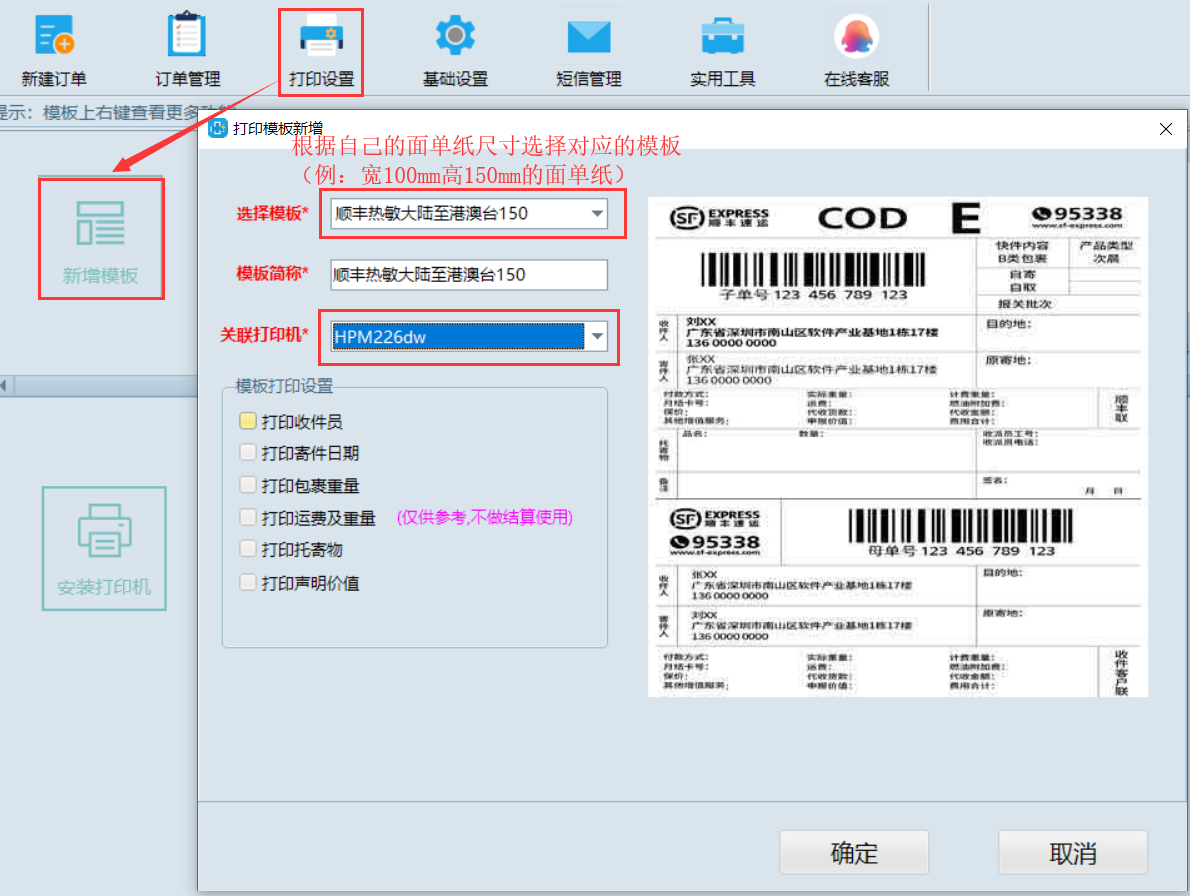The width and height of the screenshot is (1190, 896).
Task: Expand the 选择模板 dropdown arrow
Action: coord(597,214)
